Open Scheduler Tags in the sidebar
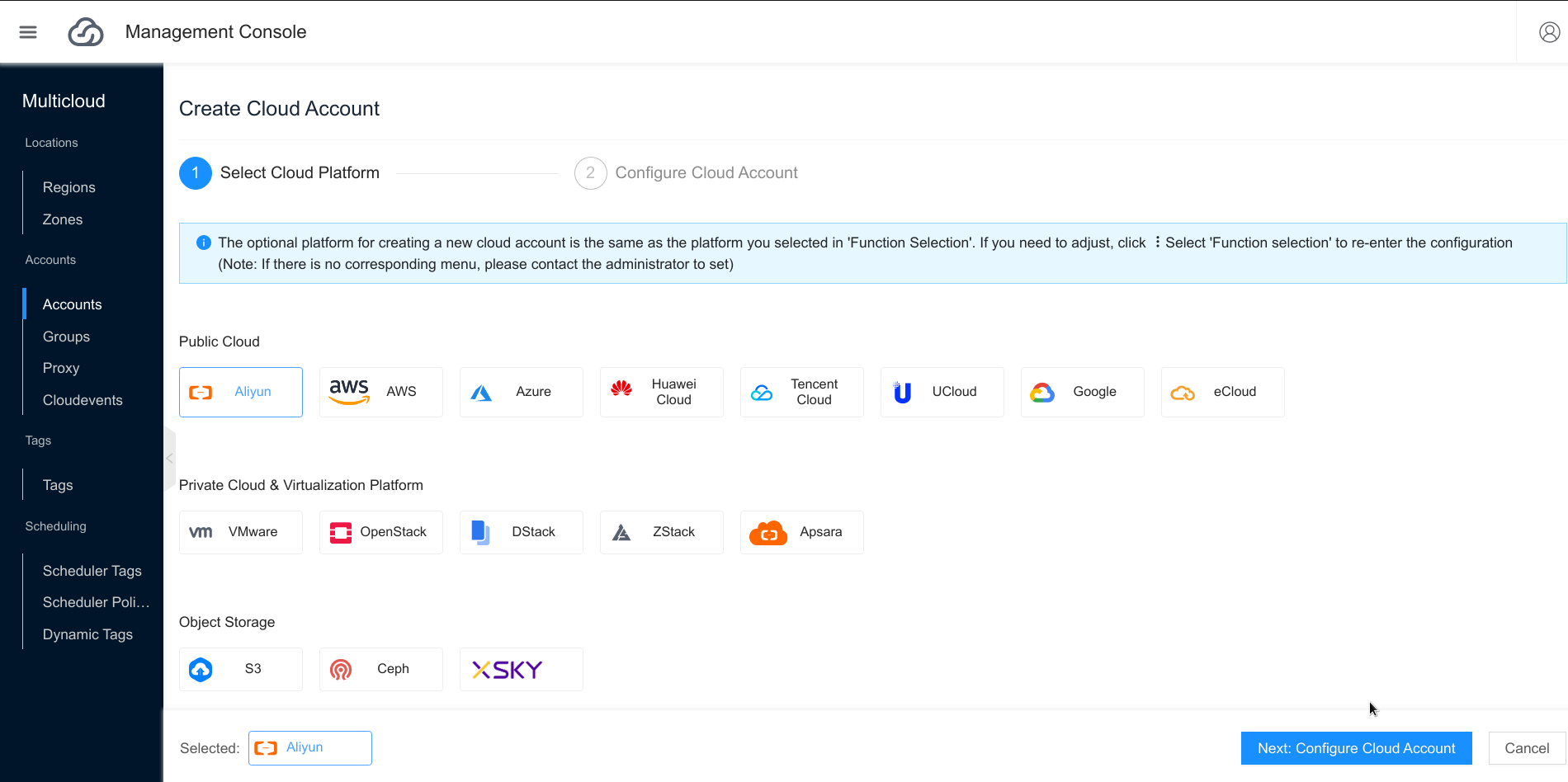 (x=92, y=571)
